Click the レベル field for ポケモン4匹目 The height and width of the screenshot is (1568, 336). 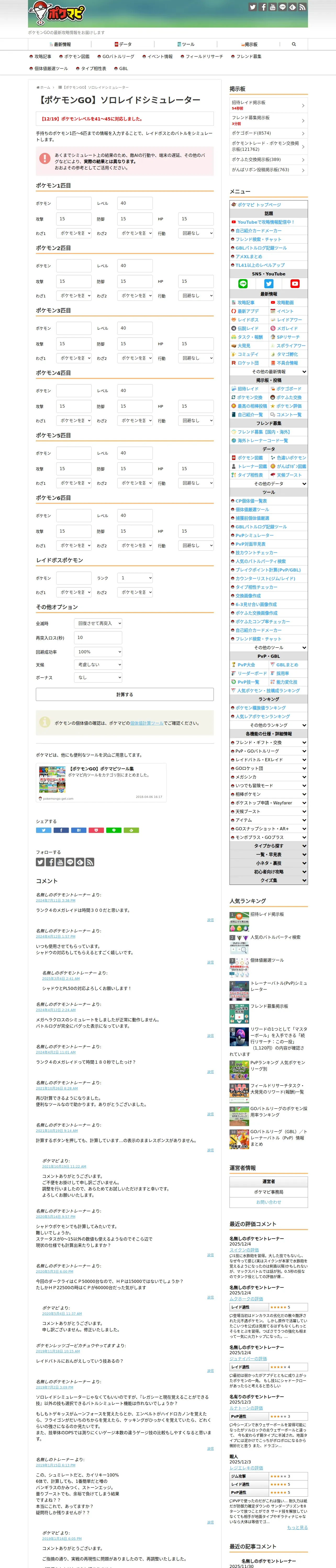point(135,391)
